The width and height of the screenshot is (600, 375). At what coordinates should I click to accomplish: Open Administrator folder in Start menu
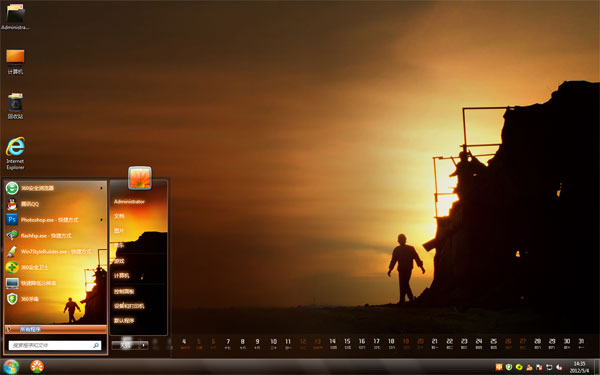pyautogui.click(x=129, y=202)
